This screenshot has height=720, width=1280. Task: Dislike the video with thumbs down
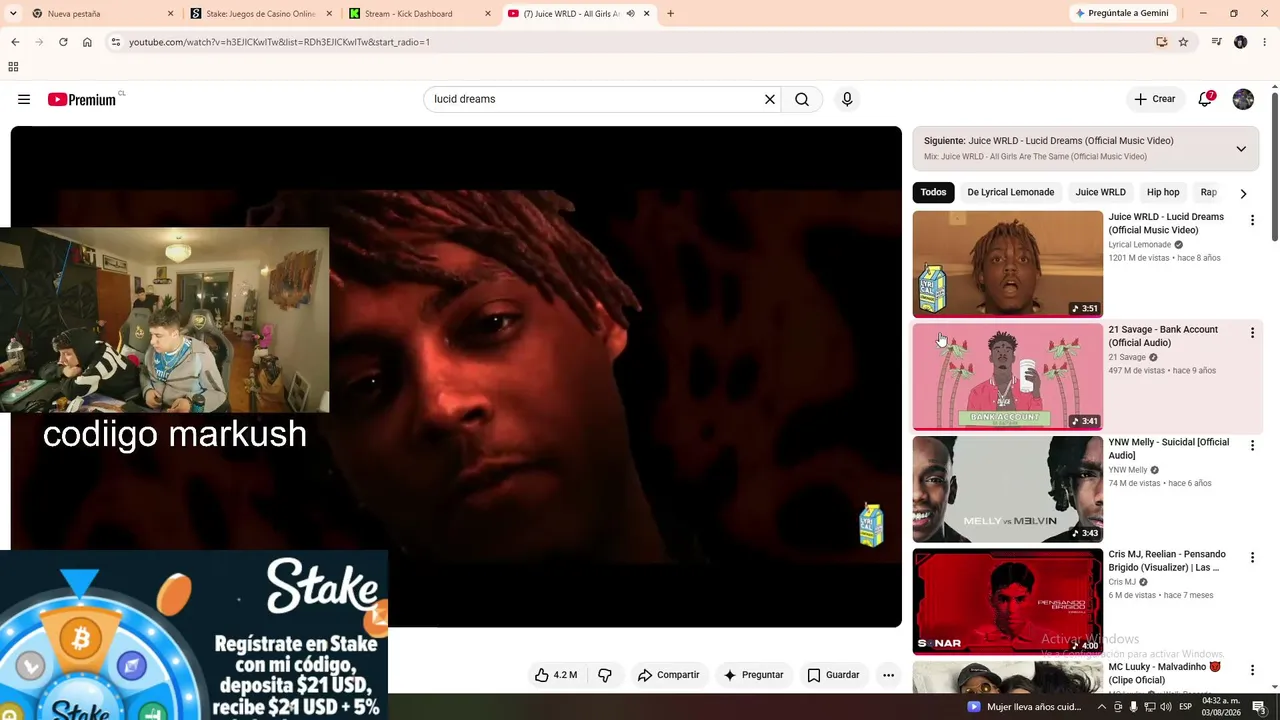pos(605,675)
